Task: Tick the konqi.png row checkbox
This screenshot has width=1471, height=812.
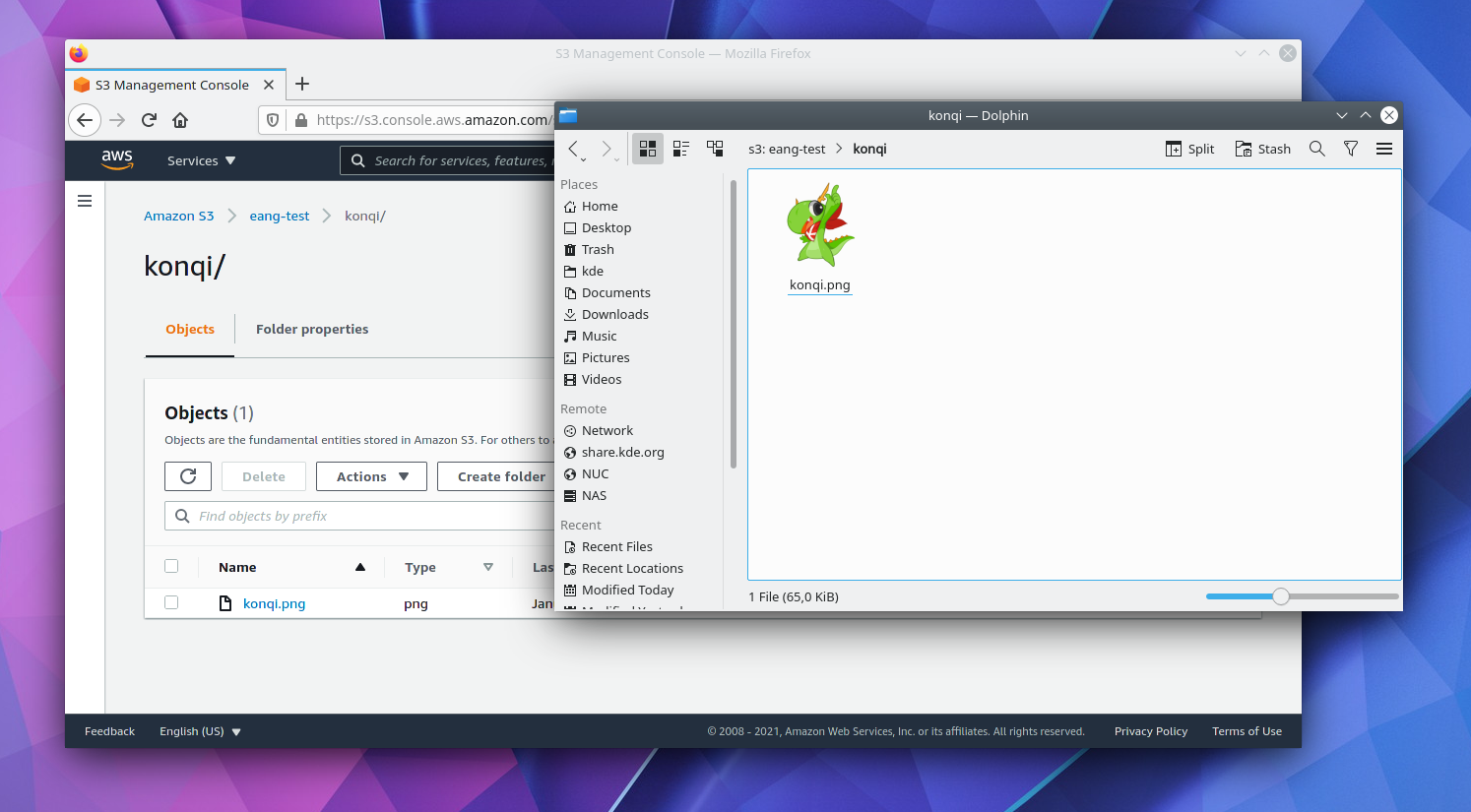Action: 171,602
